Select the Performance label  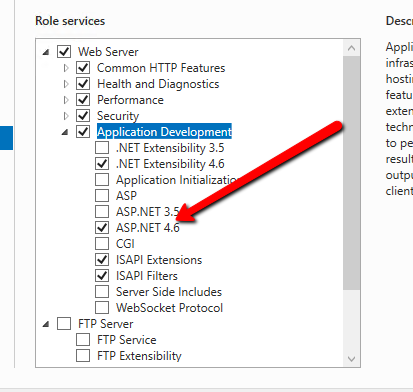tap(130, 100)
